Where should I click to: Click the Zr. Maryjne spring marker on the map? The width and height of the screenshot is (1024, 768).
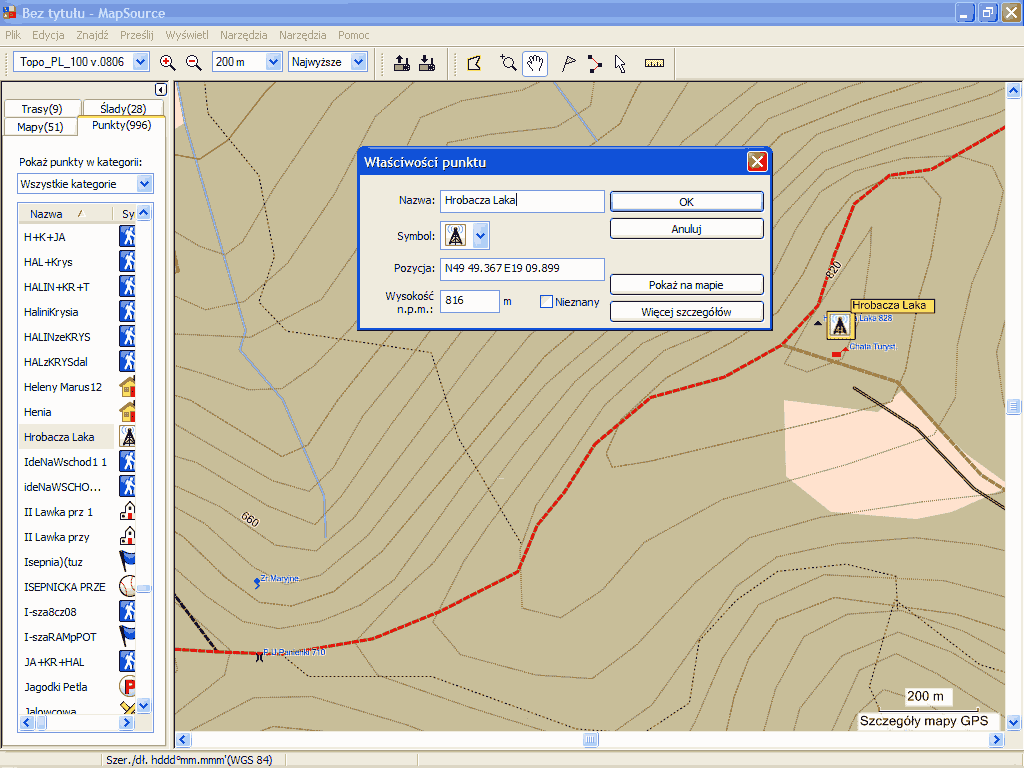coord(257,583)
